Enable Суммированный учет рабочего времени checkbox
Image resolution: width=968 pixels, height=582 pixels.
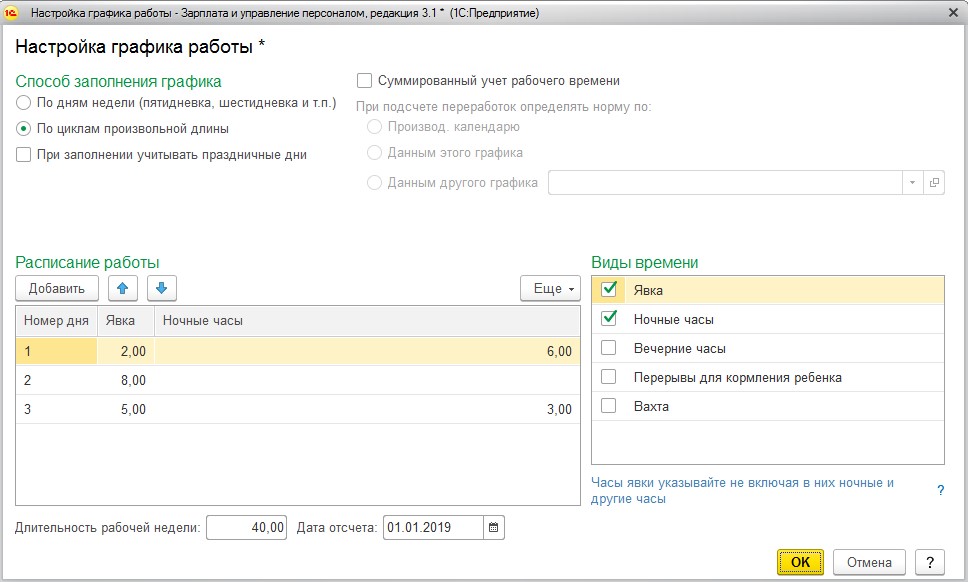tap(364, 81)
